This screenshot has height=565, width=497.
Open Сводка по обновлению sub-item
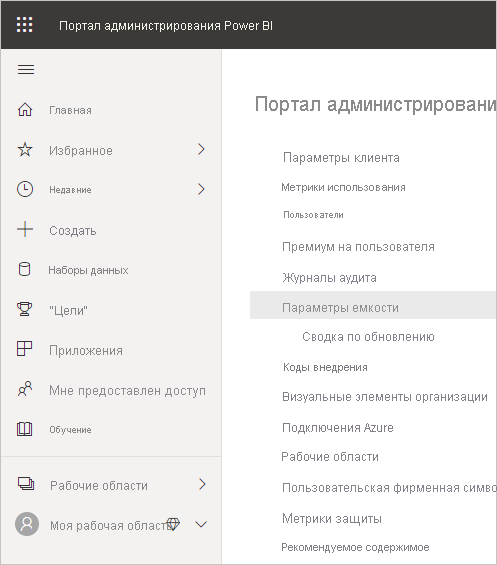(x=368, y=337)
